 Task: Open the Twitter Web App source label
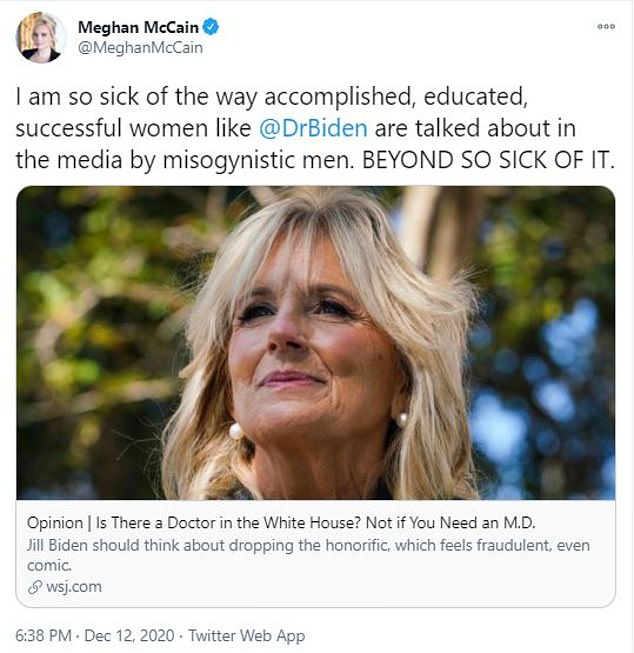point(247,636)
